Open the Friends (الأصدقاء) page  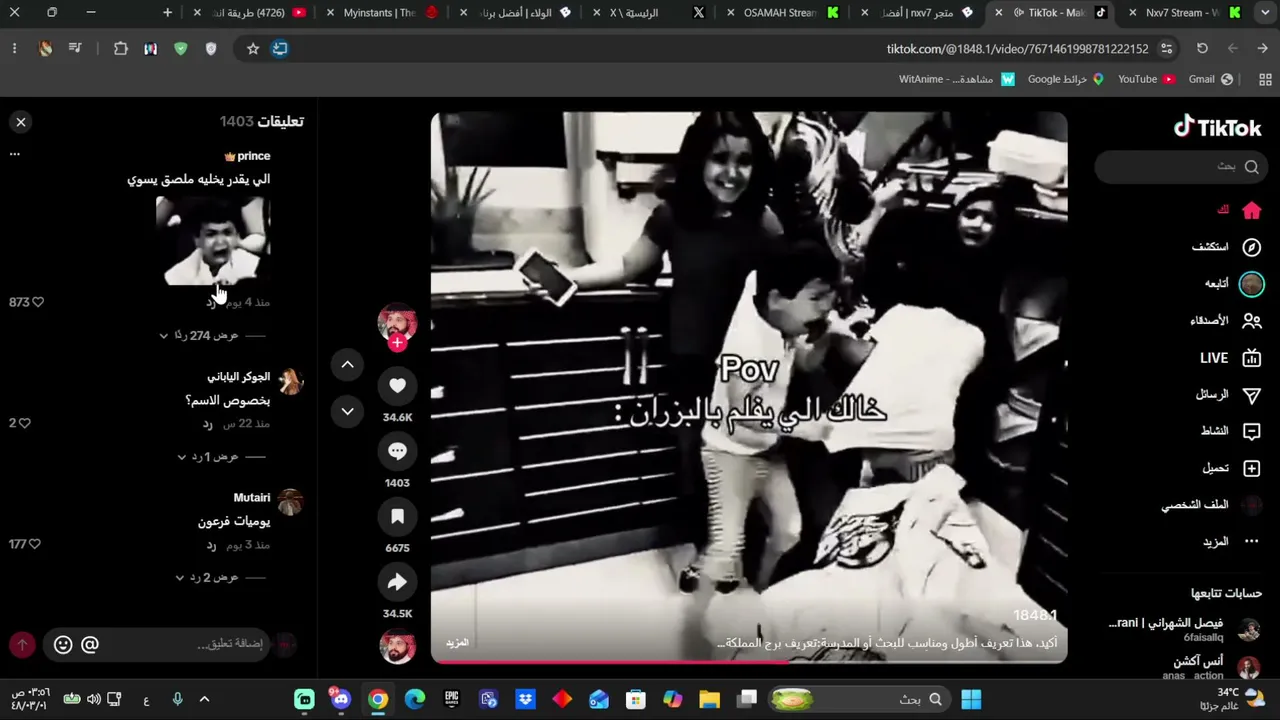click(1226, 321)
